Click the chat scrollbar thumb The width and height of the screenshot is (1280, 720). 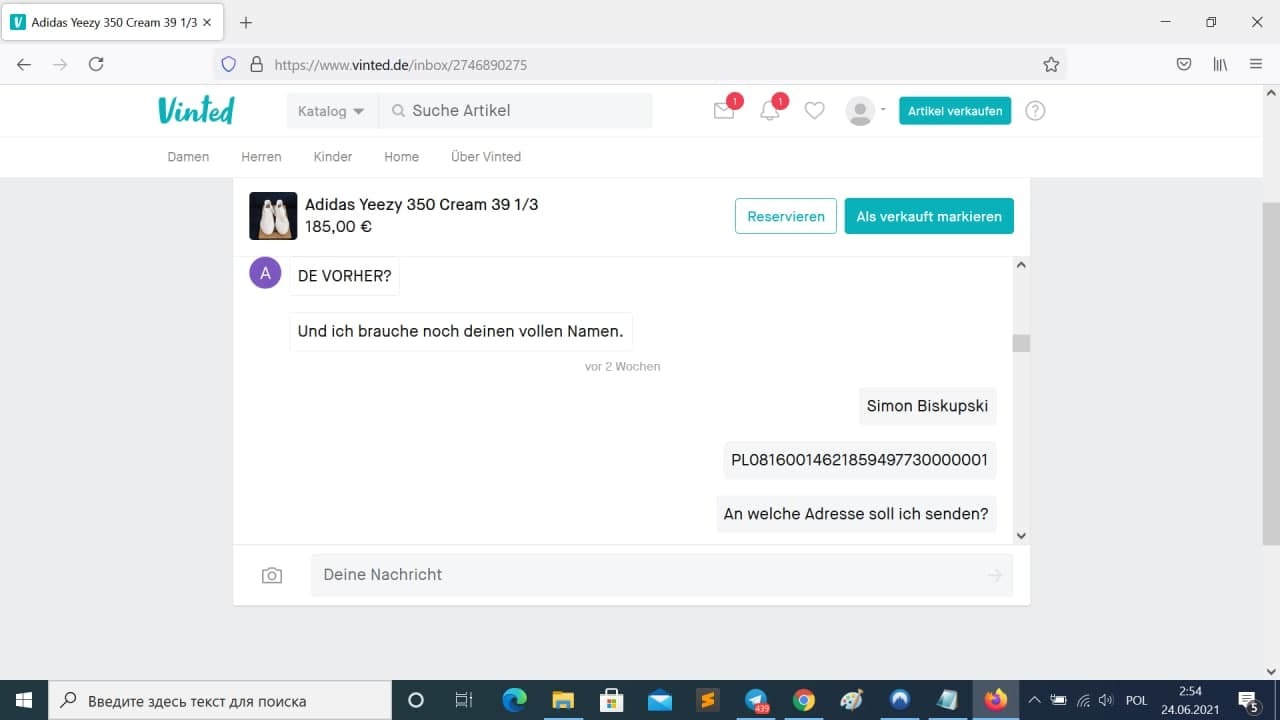1021,343
